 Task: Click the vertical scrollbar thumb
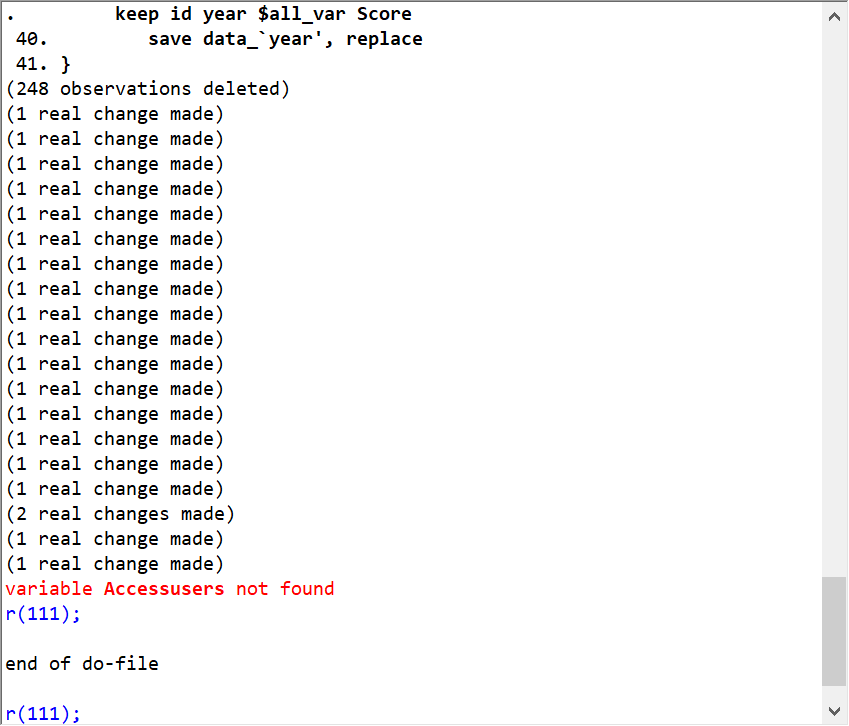coord(834,630)
